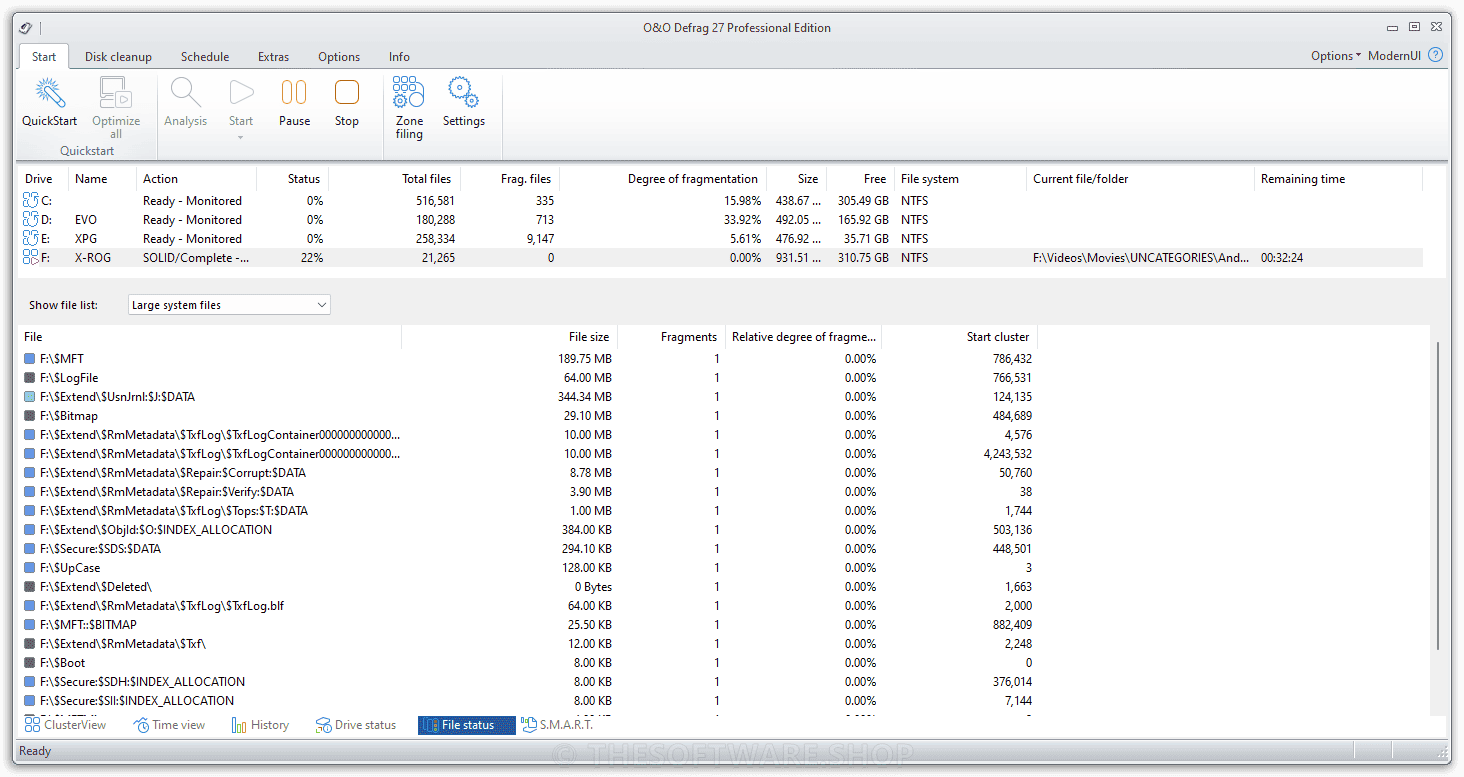
Task: Select the F:\$Extend\$UsnJrnl:$J:$DATA row
Action: [528, 397]
